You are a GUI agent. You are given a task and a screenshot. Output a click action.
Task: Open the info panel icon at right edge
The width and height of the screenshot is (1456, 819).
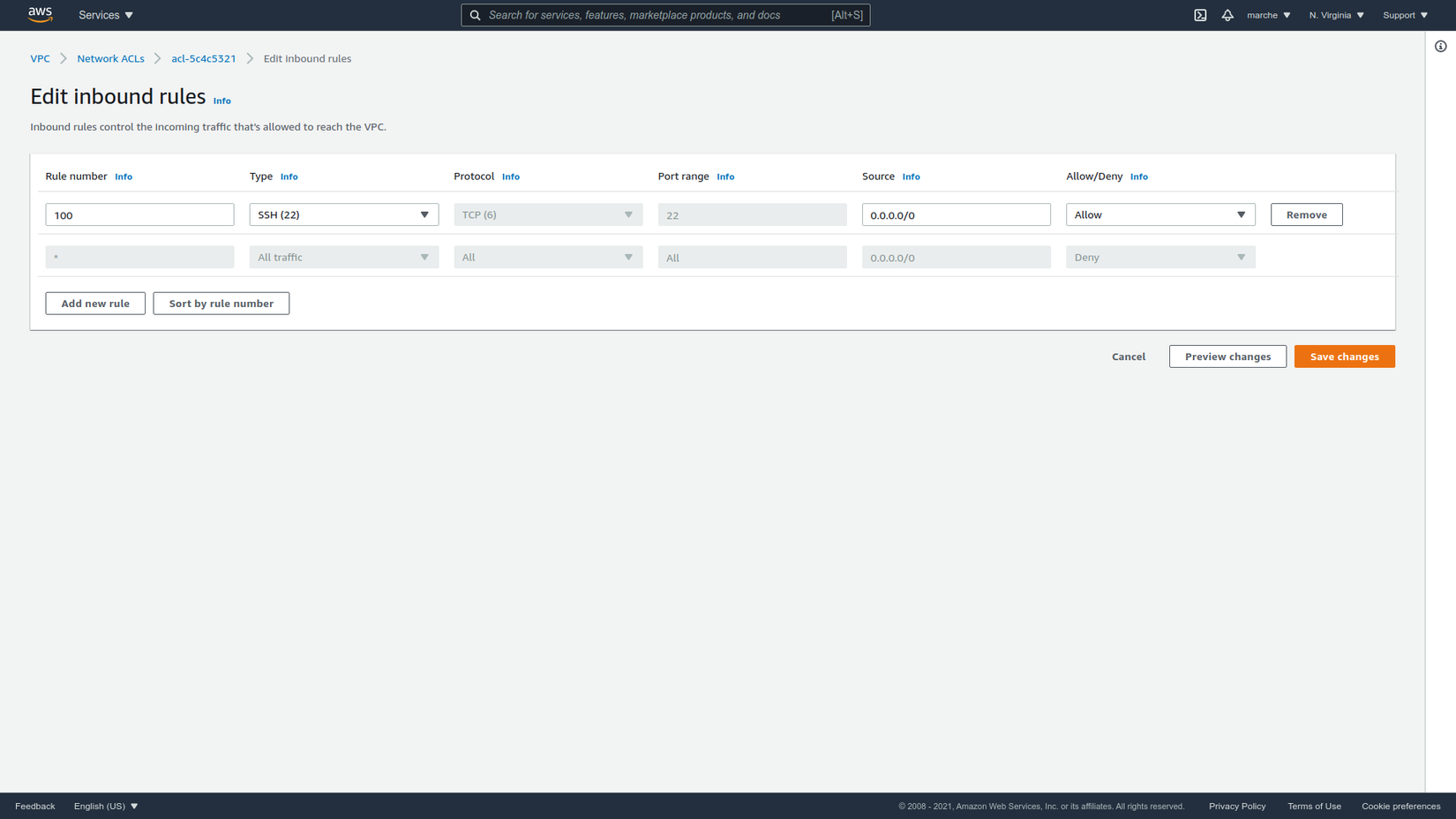pyautogui.click(x=1440, y=47)
